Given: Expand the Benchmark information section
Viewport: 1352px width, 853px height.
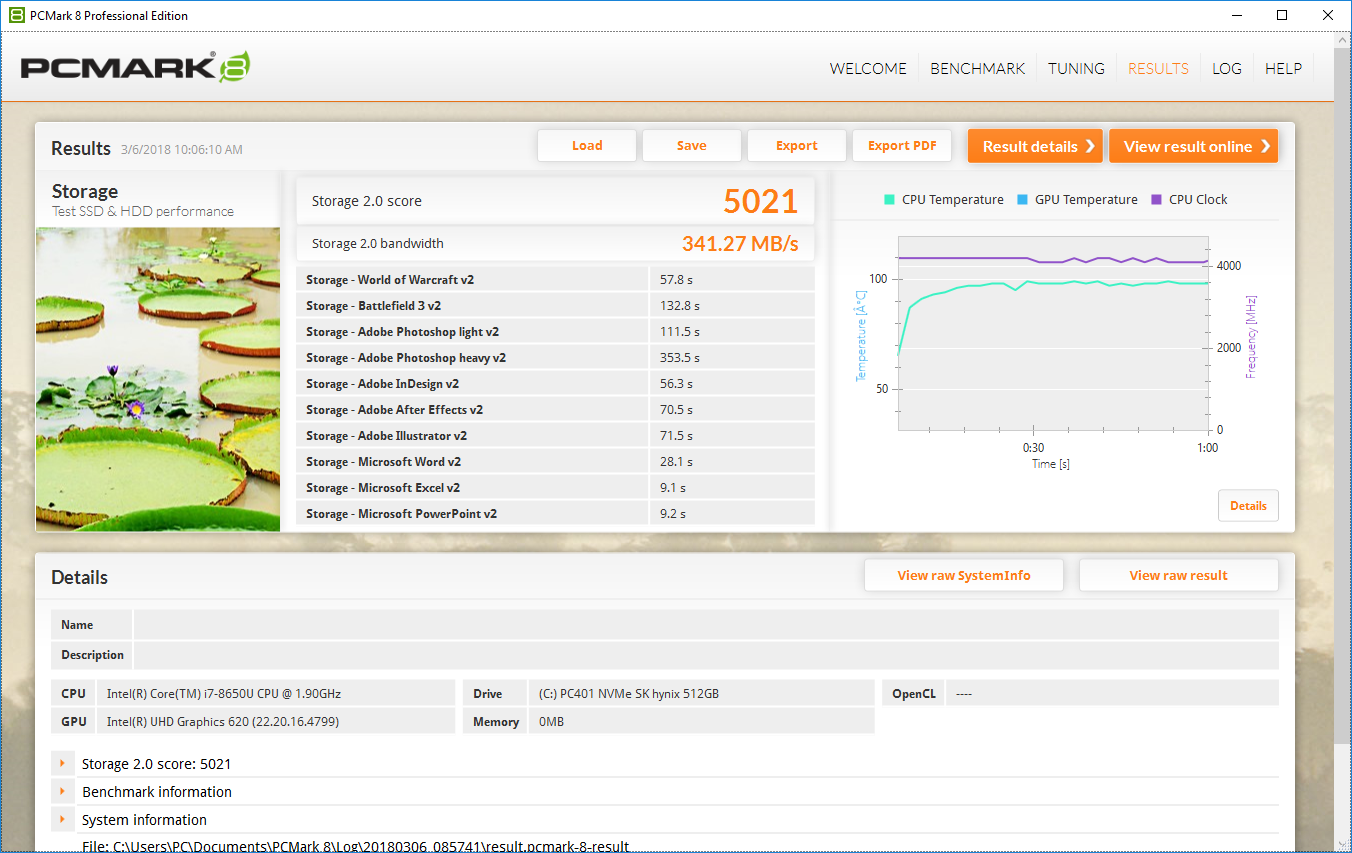Looking at the screenshot, I should [62, 791].
